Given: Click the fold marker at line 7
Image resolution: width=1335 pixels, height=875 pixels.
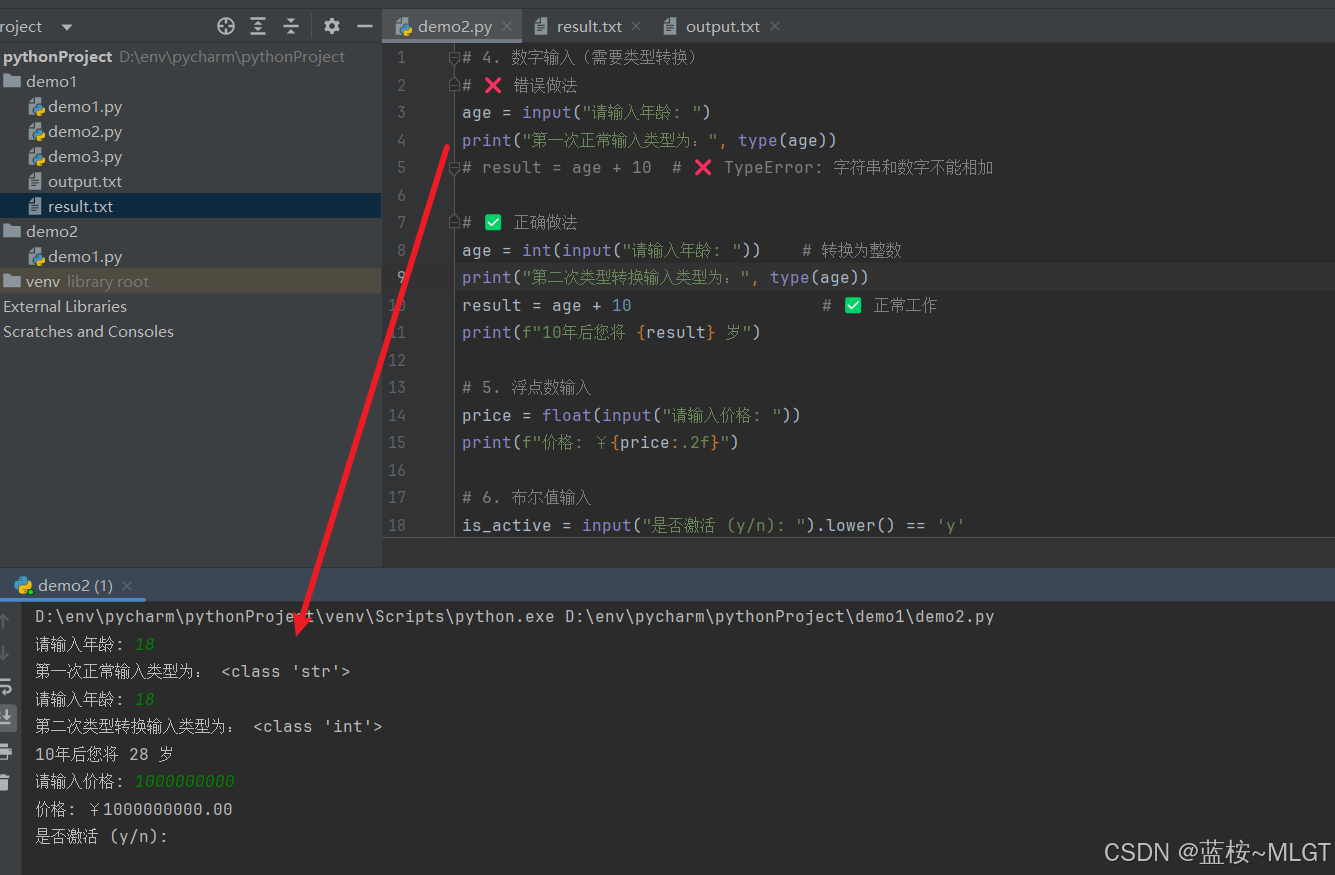Looking at the screenshot, I should [x=454, y=222].
